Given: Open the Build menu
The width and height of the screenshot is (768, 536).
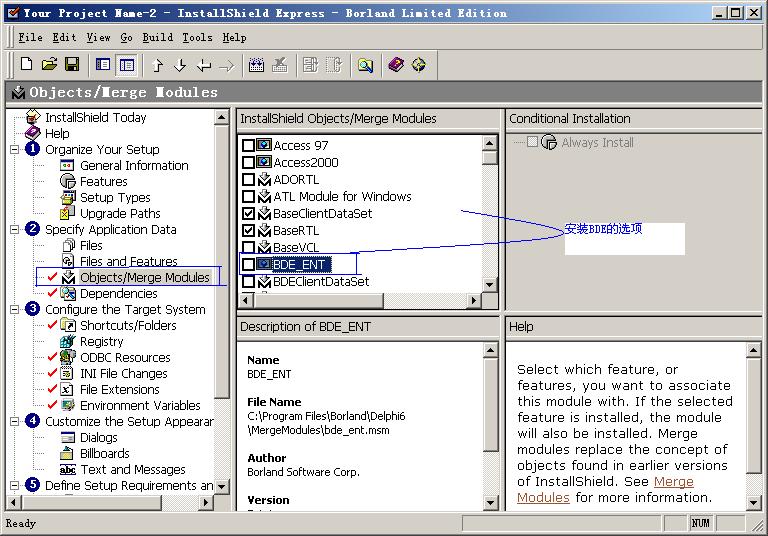Looking at the screenshot, I should click(157, 37).
